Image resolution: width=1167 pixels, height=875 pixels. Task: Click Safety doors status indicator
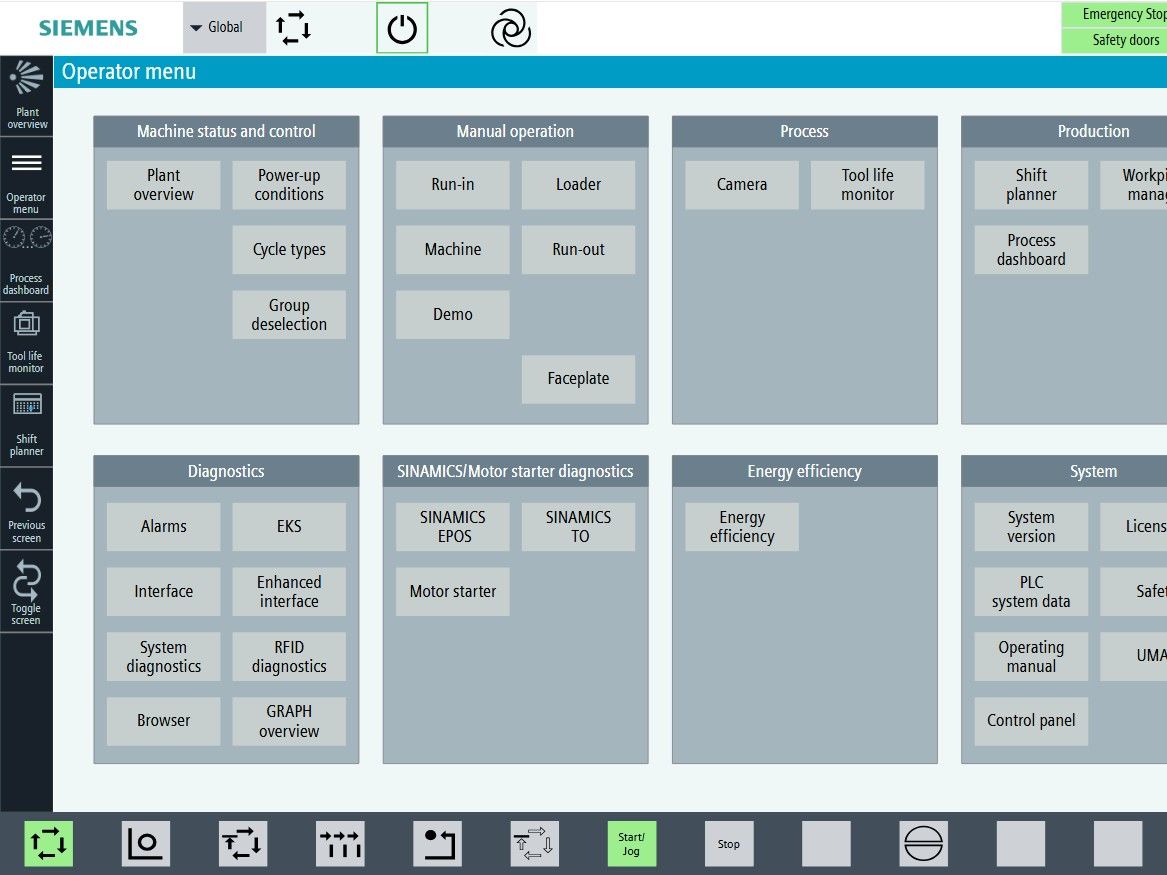[1114, 40]
